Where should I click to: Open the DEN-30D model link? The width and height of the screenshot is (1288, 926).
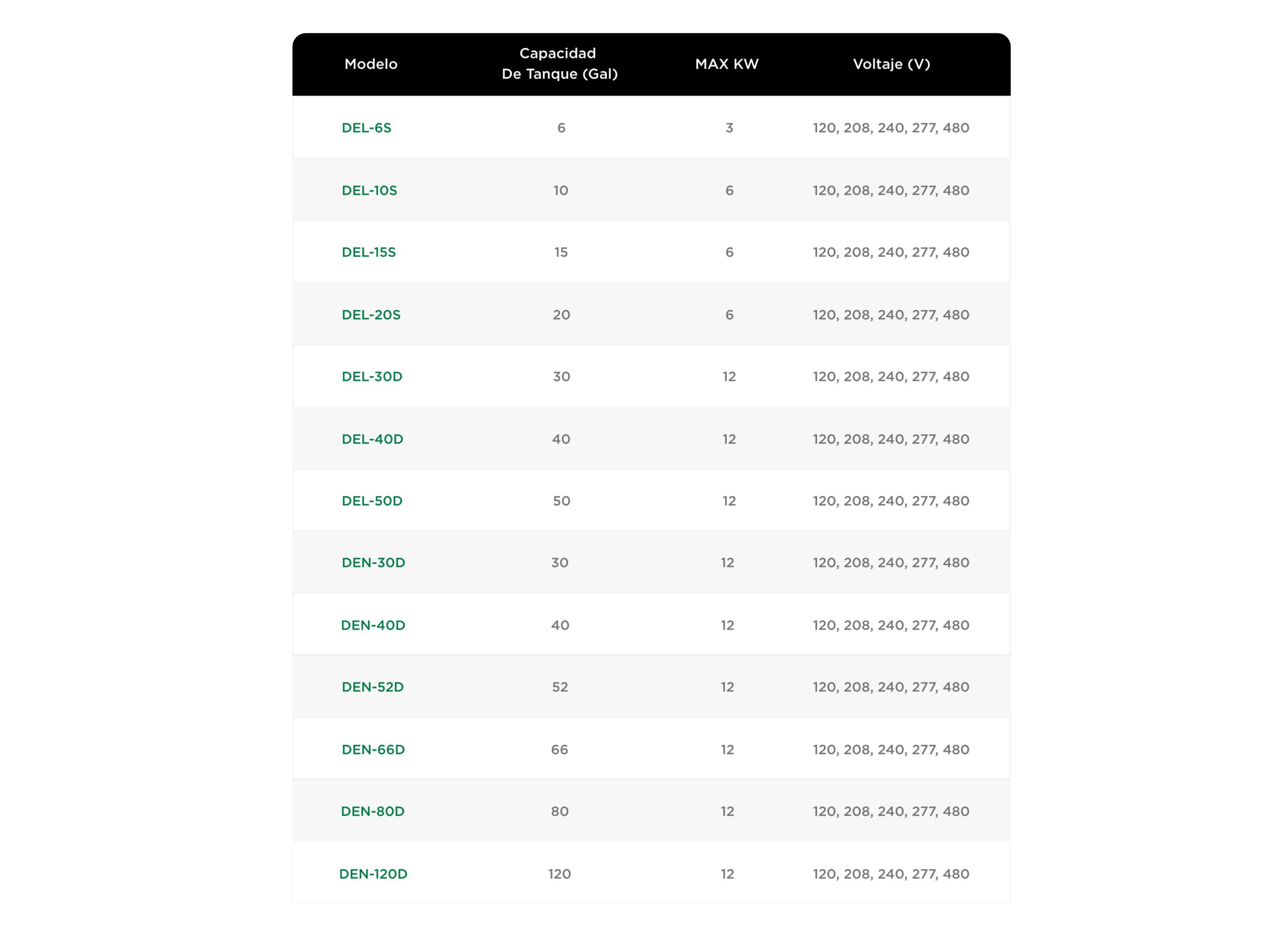click(373, 563)
